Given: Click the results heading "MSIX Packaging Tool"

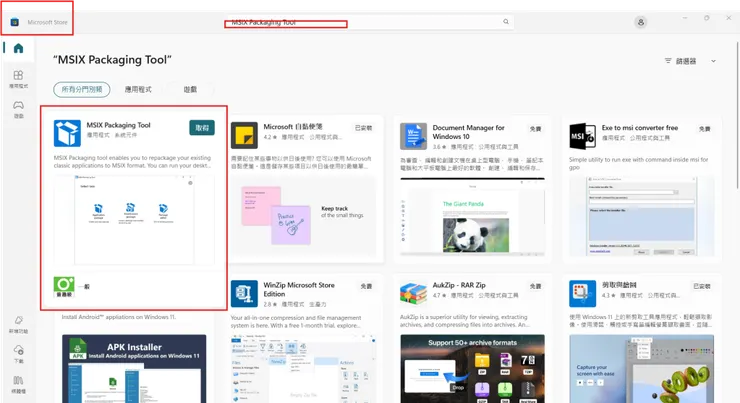Looking at the screenshot, I should [x=112, y=60].
